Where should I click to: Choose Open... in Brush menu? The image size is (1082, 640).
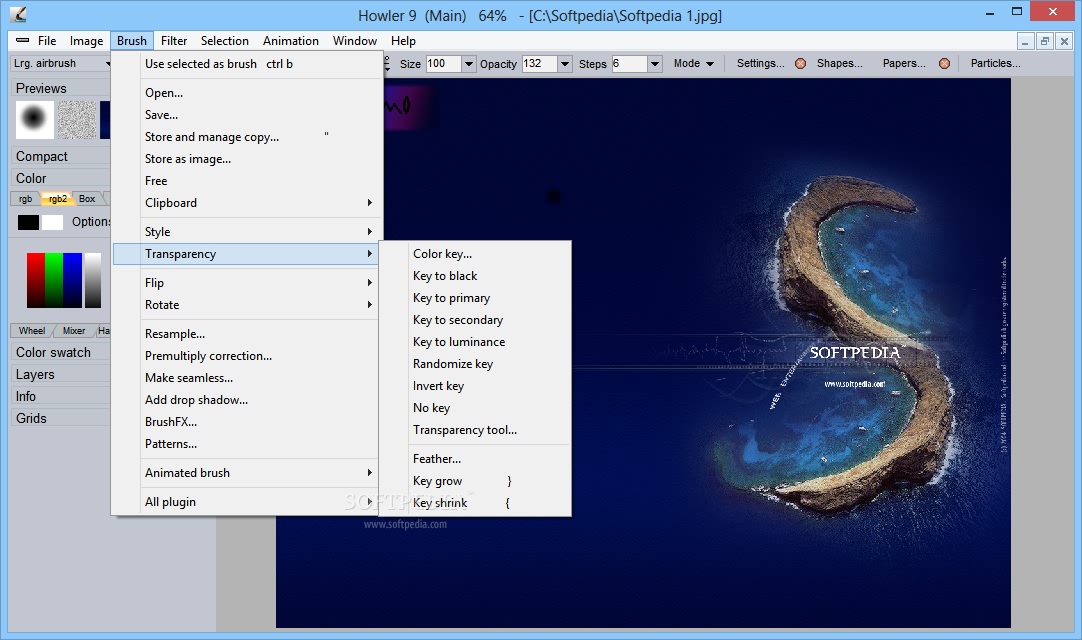(247, 93)
